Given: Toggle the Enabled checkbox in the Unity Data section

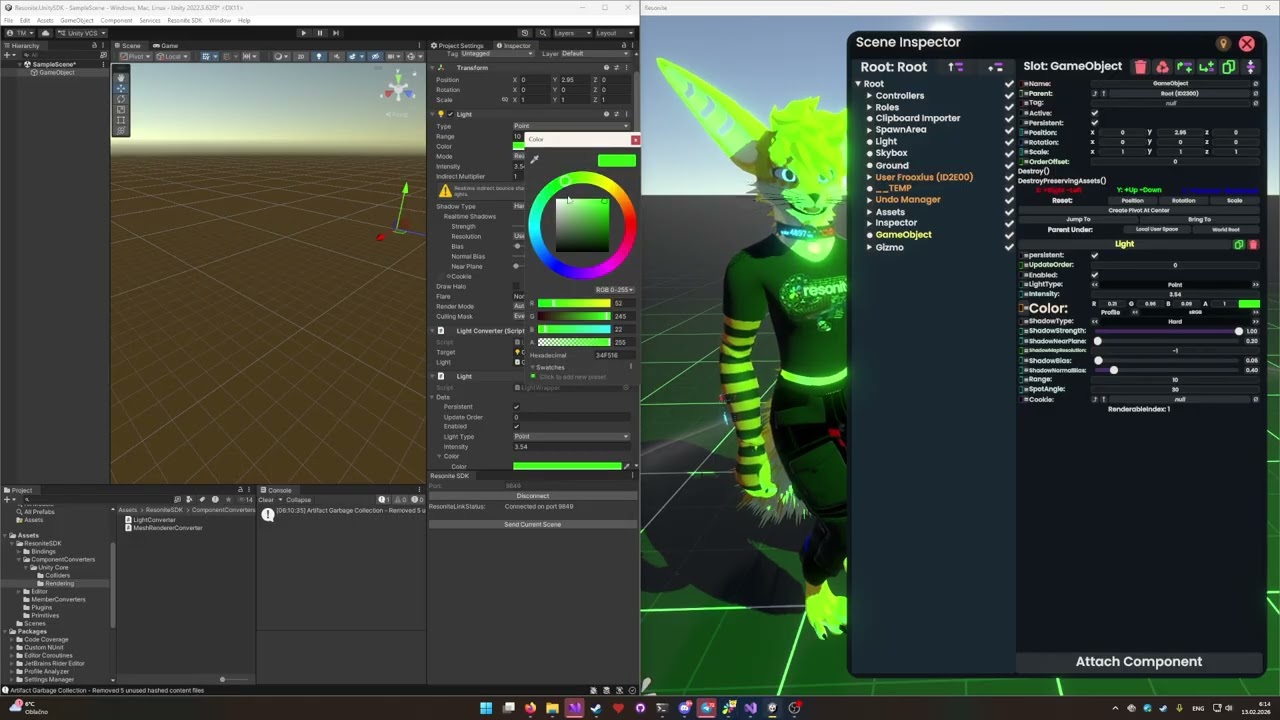Looking at the screenshot, I should [516, 427].
